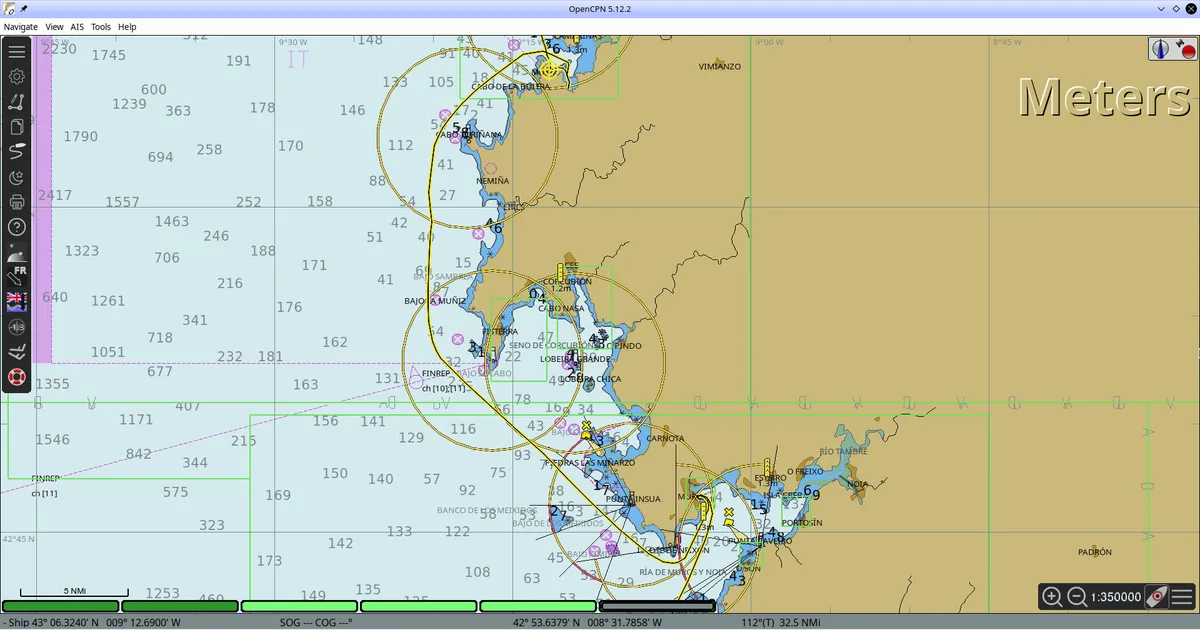Open the Navigate menu
The width and height of the screenshot is (1200, 630).
(x=20, y=27)
